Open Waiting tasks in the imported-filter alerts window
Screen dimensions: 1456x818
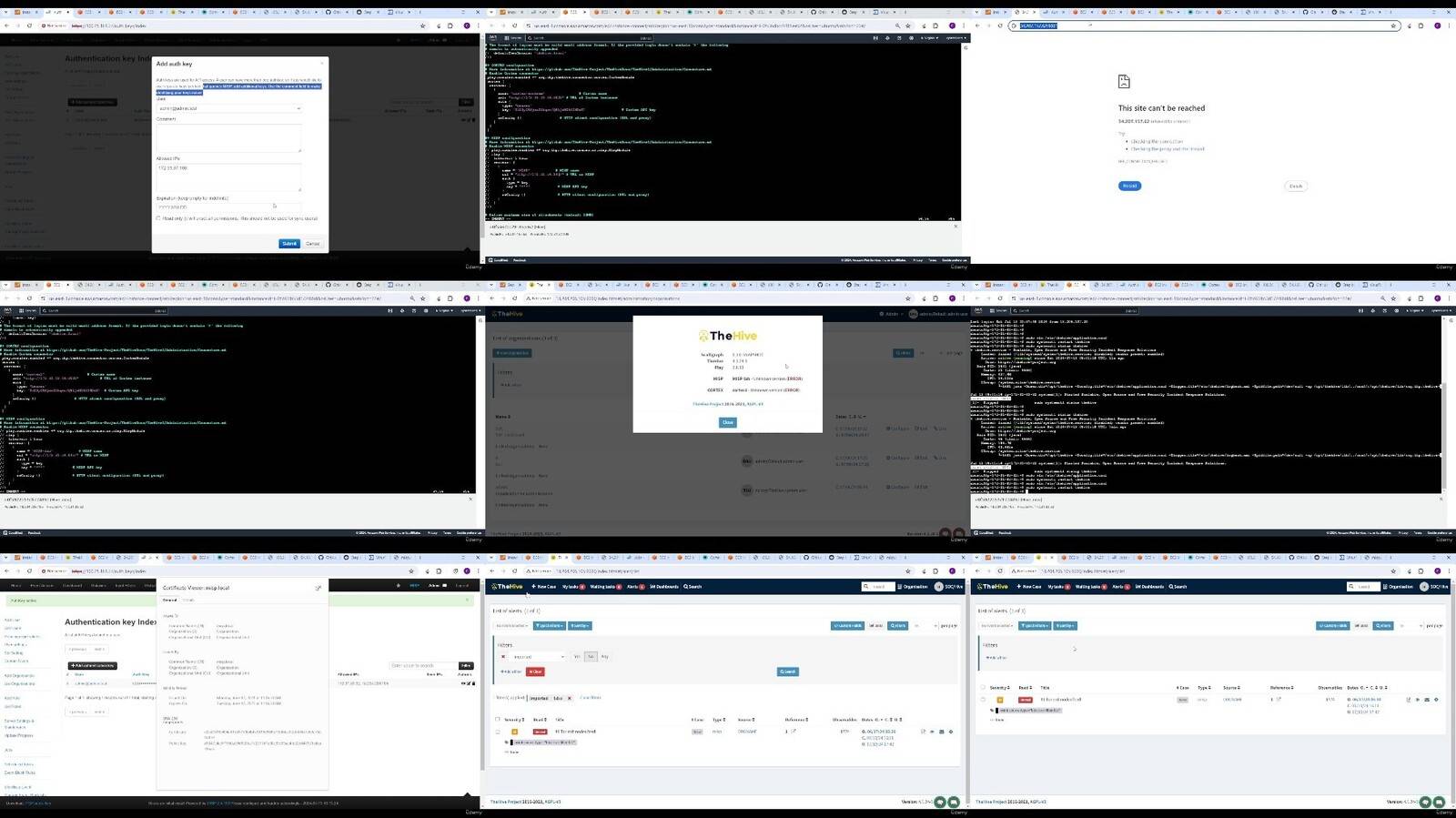605,587
